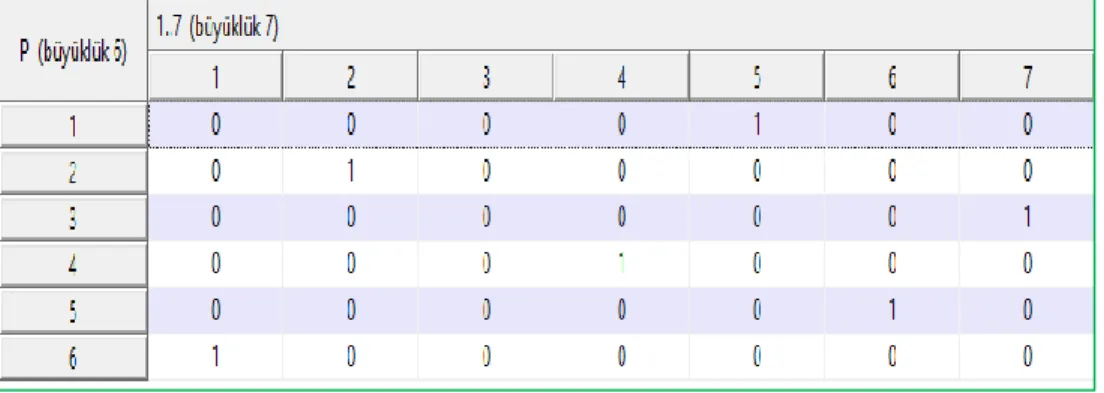The width and height of the screenshot is (1104, 393).
Task: Select cell at row 3, column 3
Action: pyautogui.click(x=486, y=218)
